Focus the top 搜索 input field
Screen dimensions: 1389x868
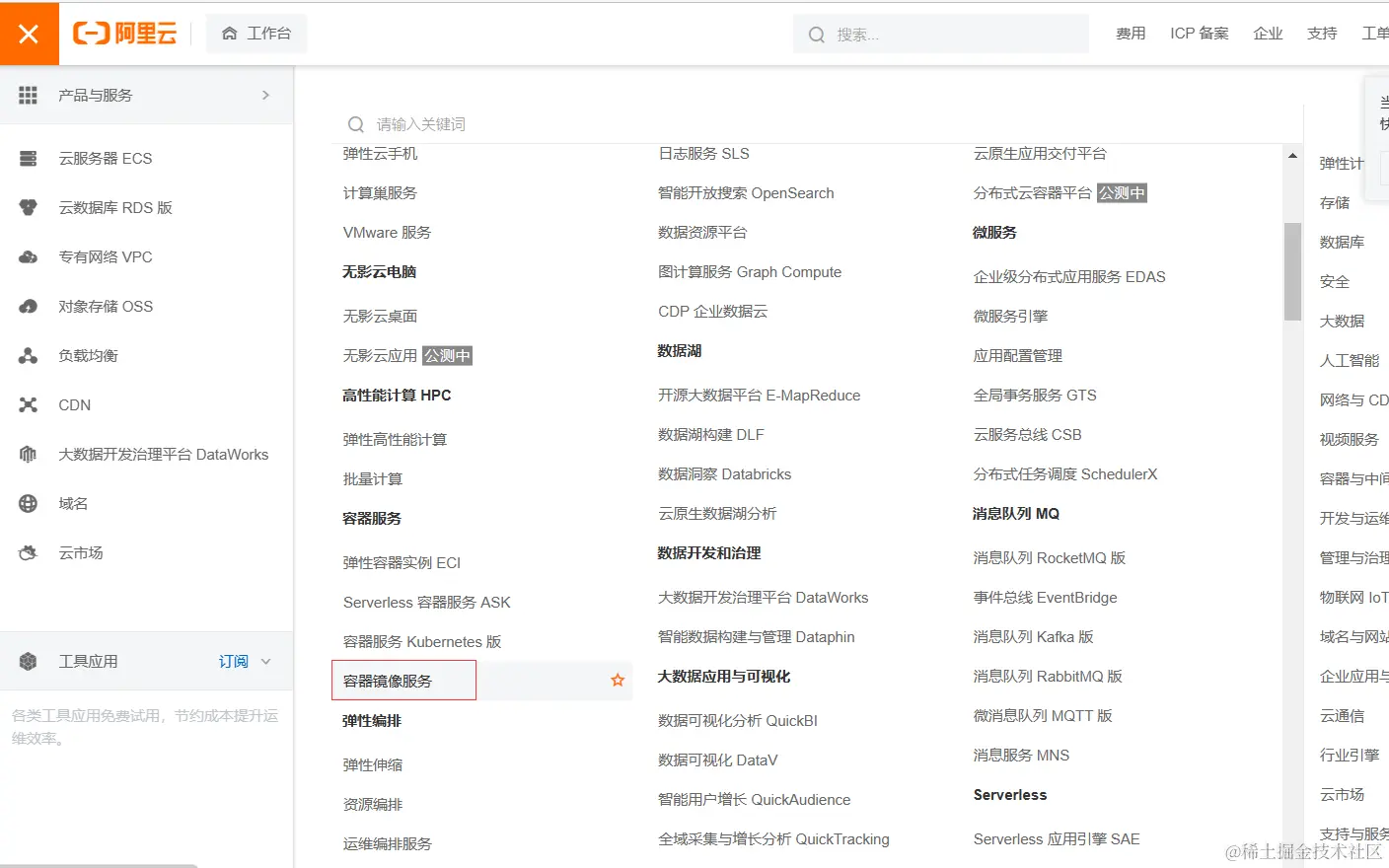pos(941,35)
